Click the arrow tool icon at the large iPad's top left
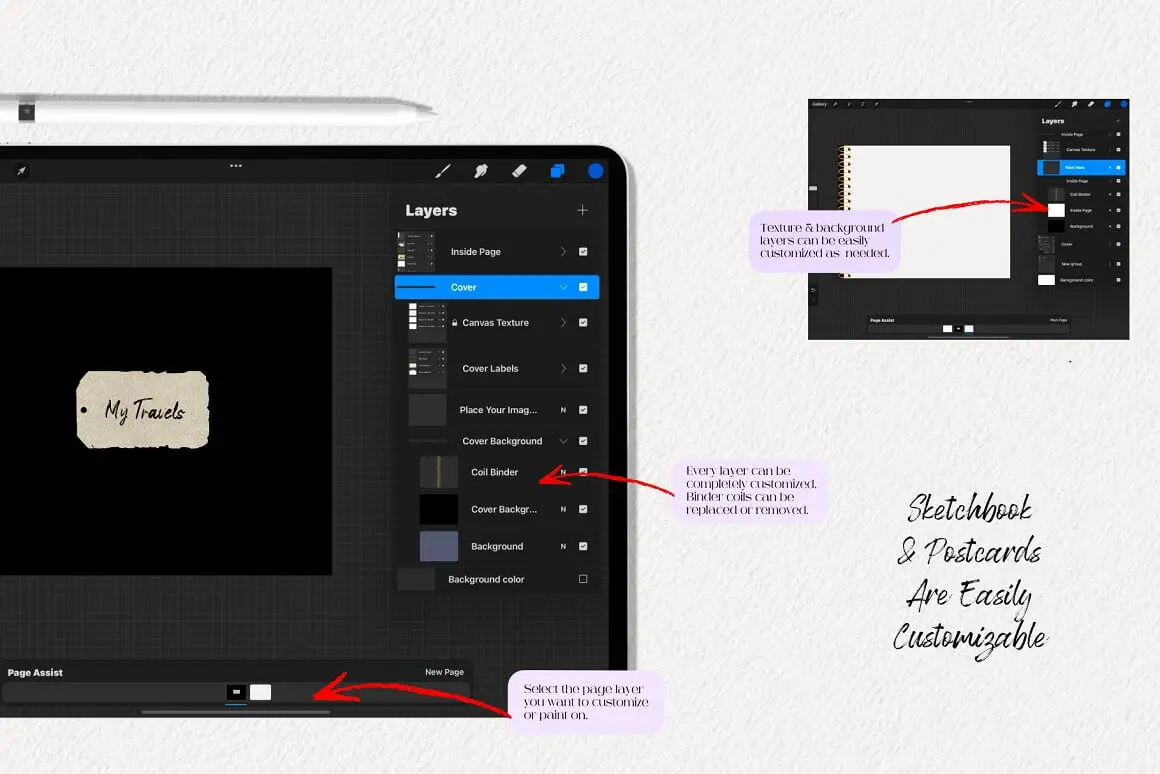The width and height of the screenshot is (1160, 774). [x=21, y=171]
